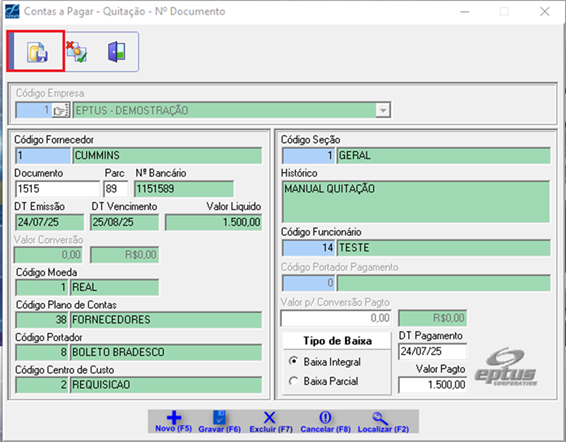566x442 pixels.
Task: Click the Cancelar (F8) icon
Action: coord(325,417)
